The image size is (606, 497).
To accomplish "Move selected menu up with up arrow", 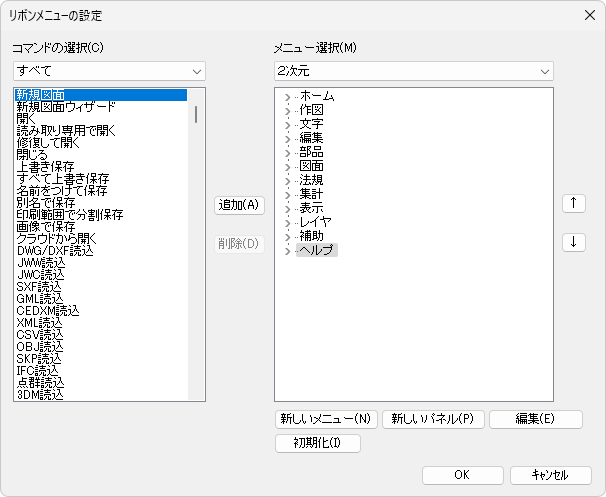I will coord(574,203).
